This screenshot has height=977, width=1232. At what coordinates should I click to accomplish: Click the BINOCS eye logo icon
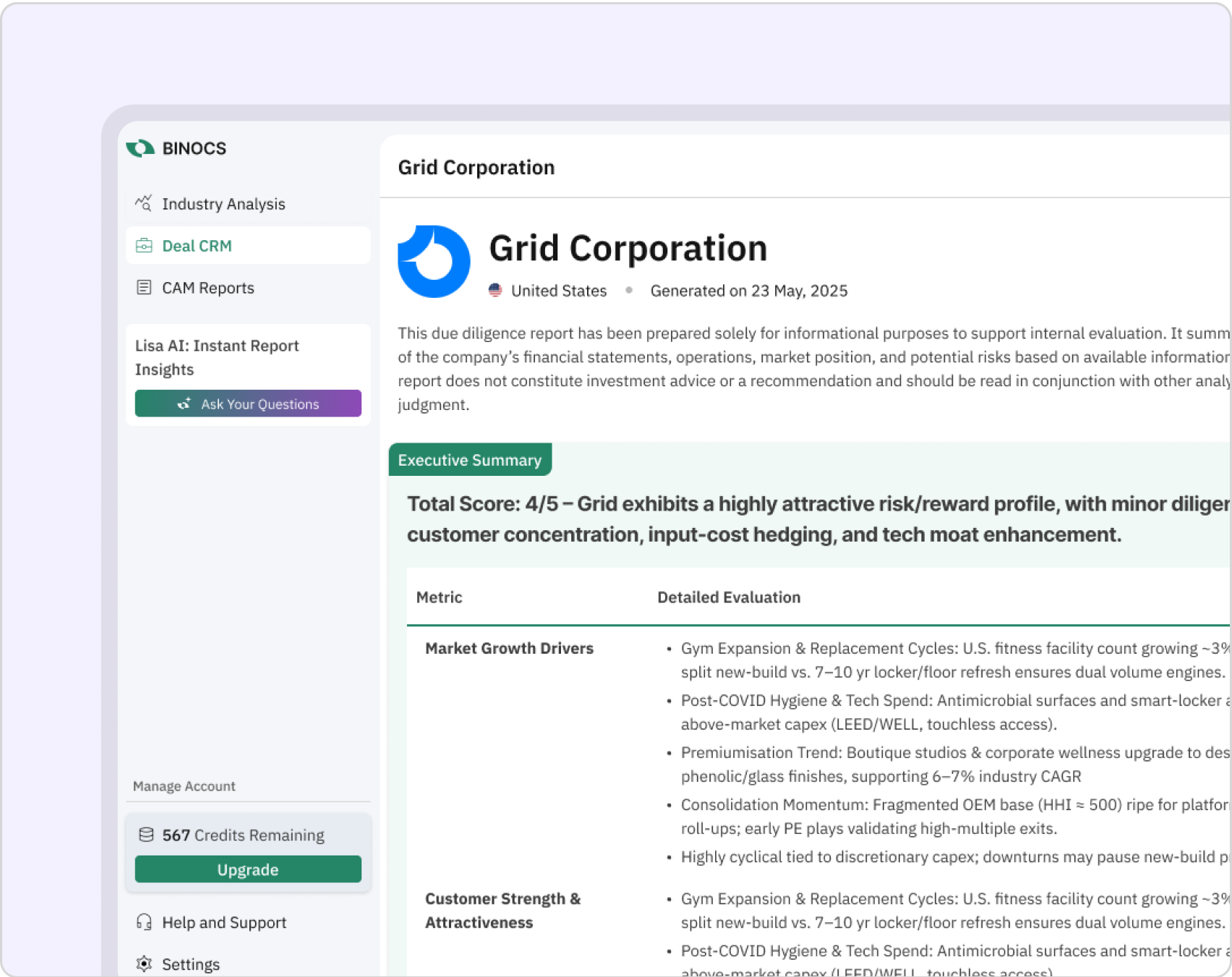pos(140,148)
